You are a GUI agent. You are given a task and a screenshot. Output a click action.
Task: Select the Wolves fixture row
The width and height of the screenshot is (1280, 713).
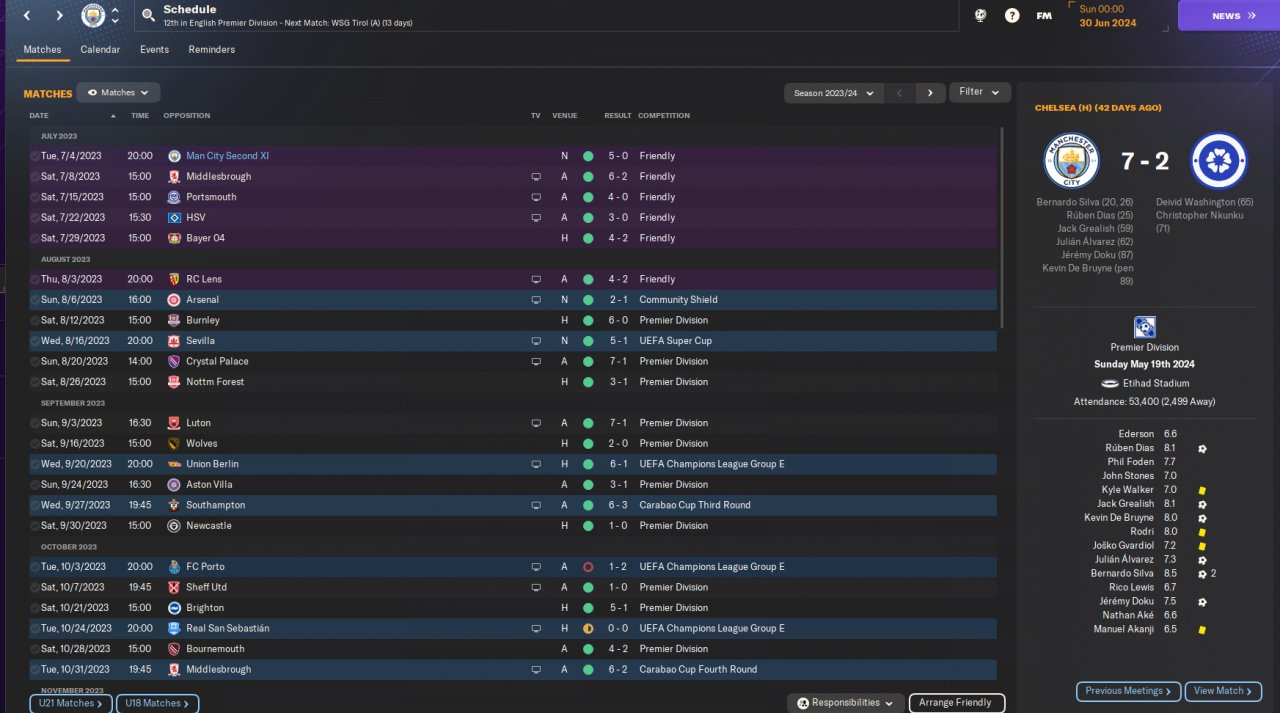(x=513, y=444)
